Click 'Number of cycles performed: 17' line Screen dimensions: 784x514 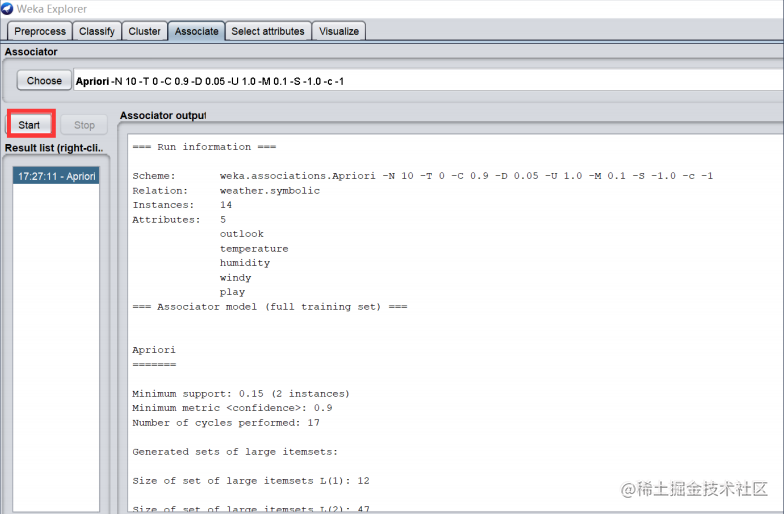[x=226, y=423]
